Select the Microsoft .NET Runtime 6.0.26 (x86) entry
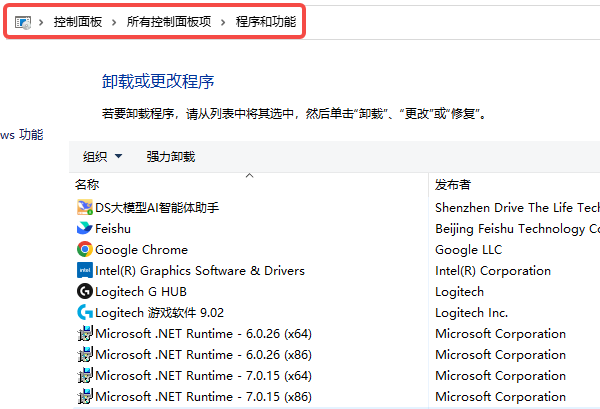The width and height of the screenshot is (600, 409). tap(190, 355)
